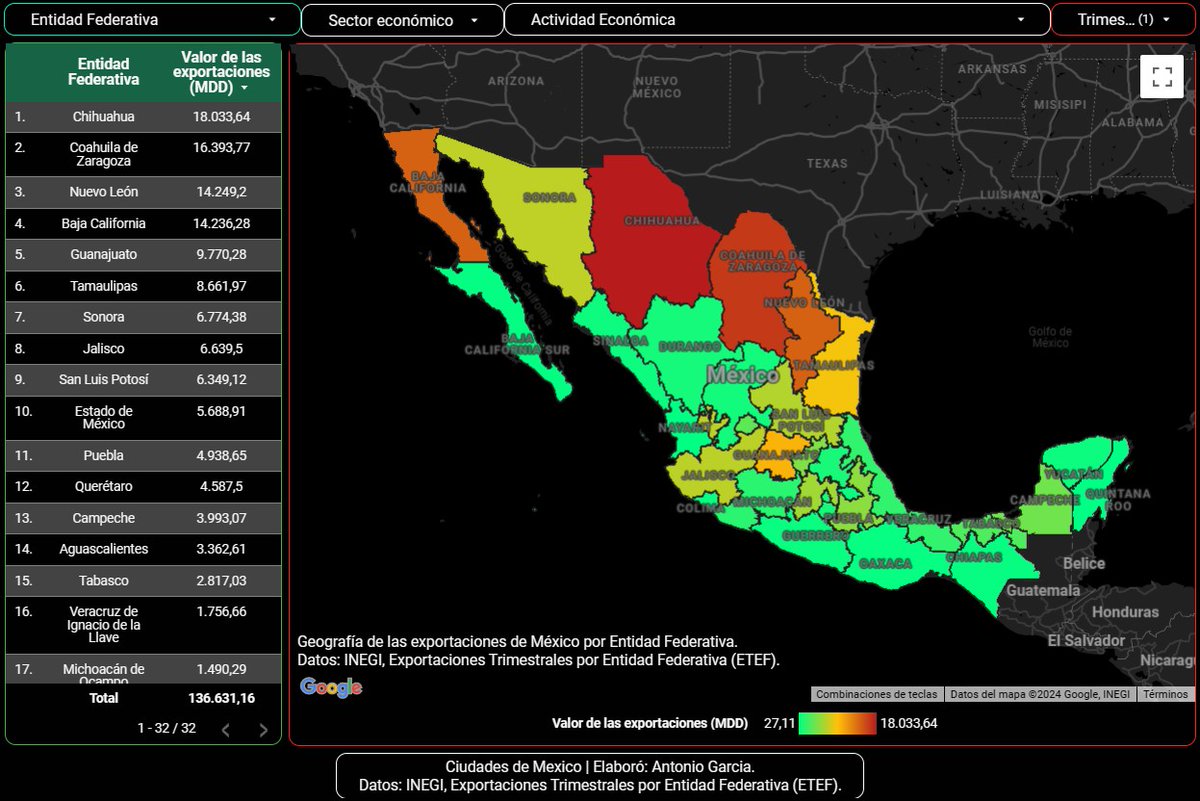The height and width of the screenshot is (801, 1200).
Task: Select the Michoacán de Ocampo table row
Action: pos(144,668)
